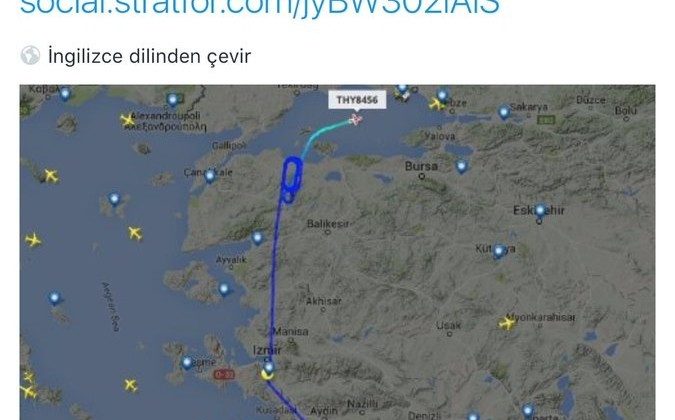Select the airport pin at Çanakkale
Viewport: 675px width, 420px height.
tap(210, 176)
